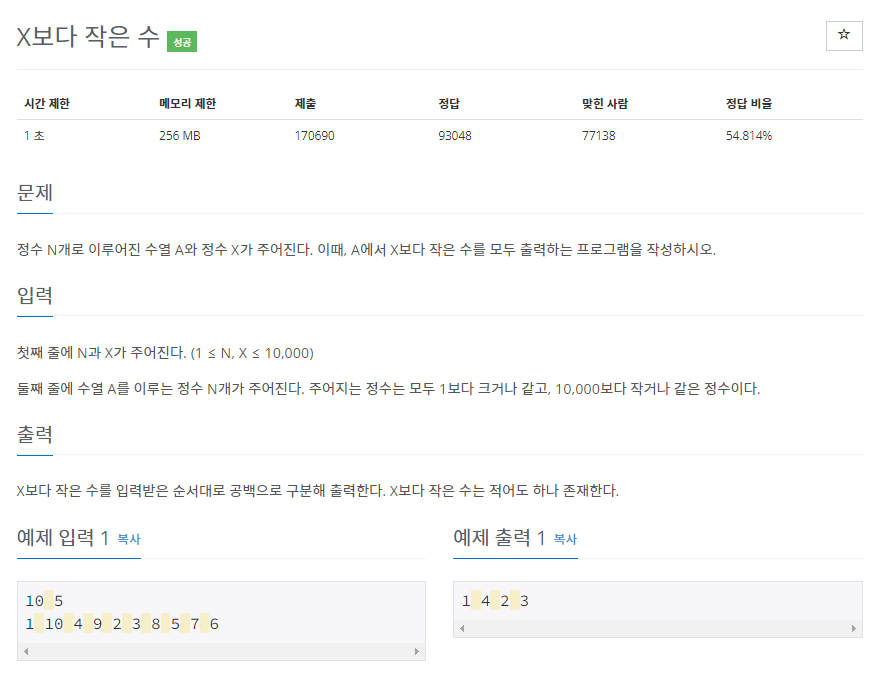This screenshot has height=675, width=880.
Task: Click the 170690 submissions value
Action: coord(314,135)
